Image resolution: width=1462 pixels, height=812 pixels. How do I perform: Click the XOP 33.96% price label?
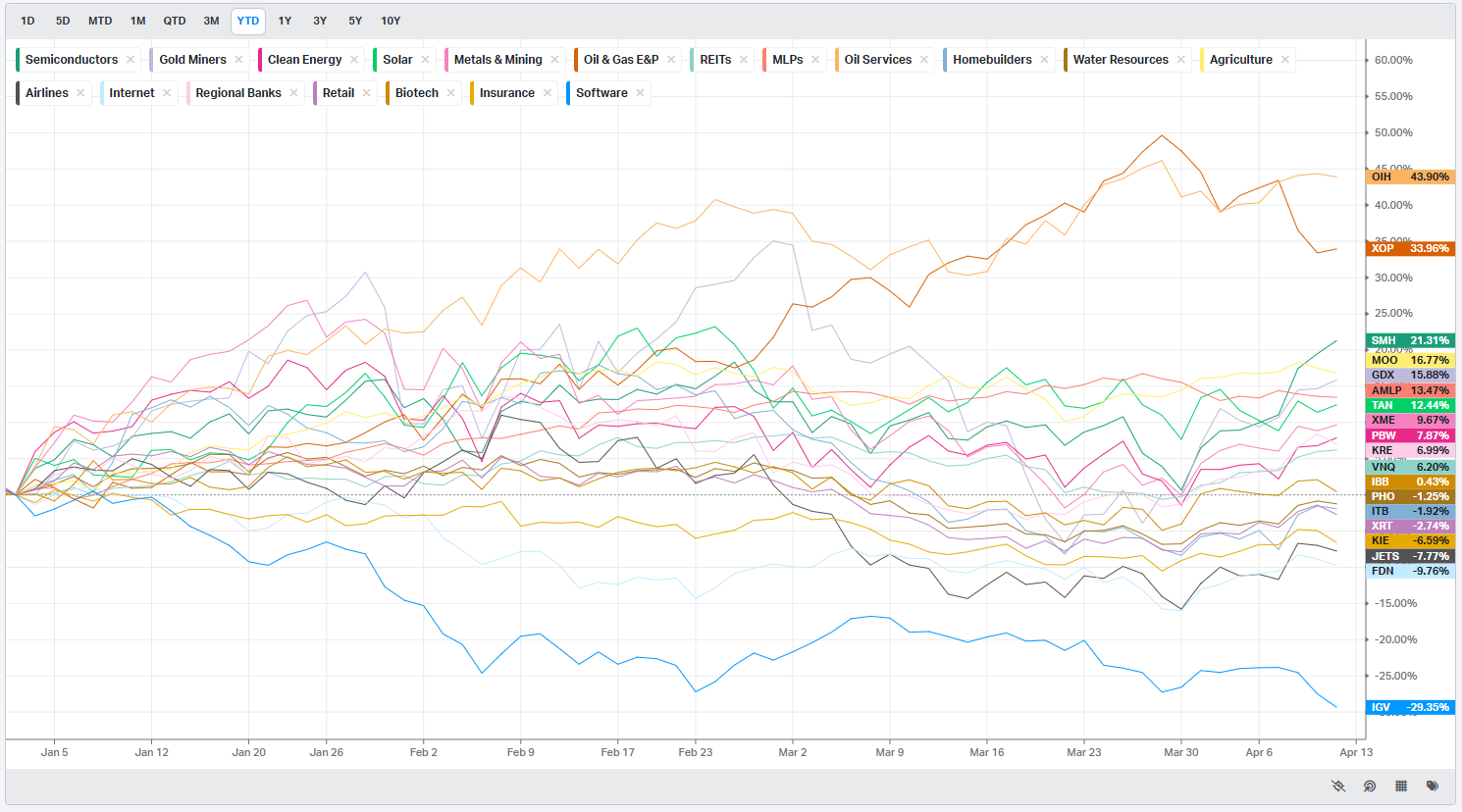coord(1410,248)
